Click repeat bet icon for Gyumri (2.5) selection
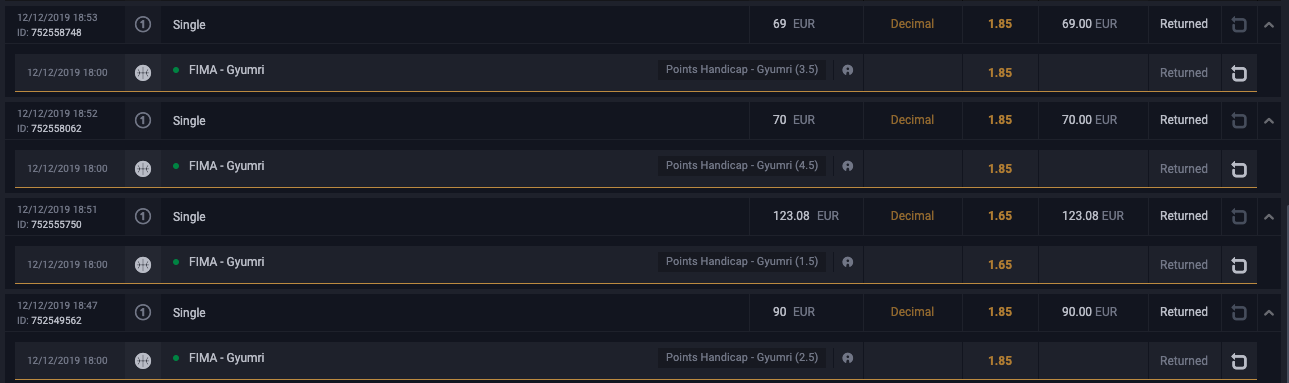 tap(1238, 361)
